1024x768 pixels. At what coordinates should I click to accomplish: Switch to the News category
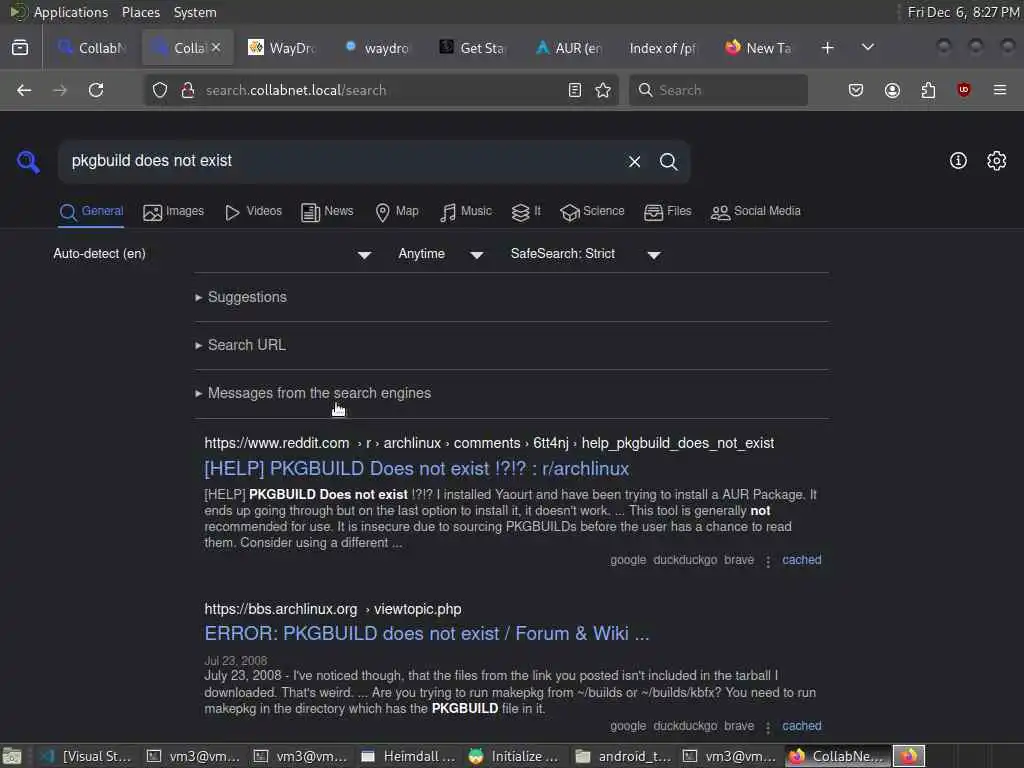point(327,212)
